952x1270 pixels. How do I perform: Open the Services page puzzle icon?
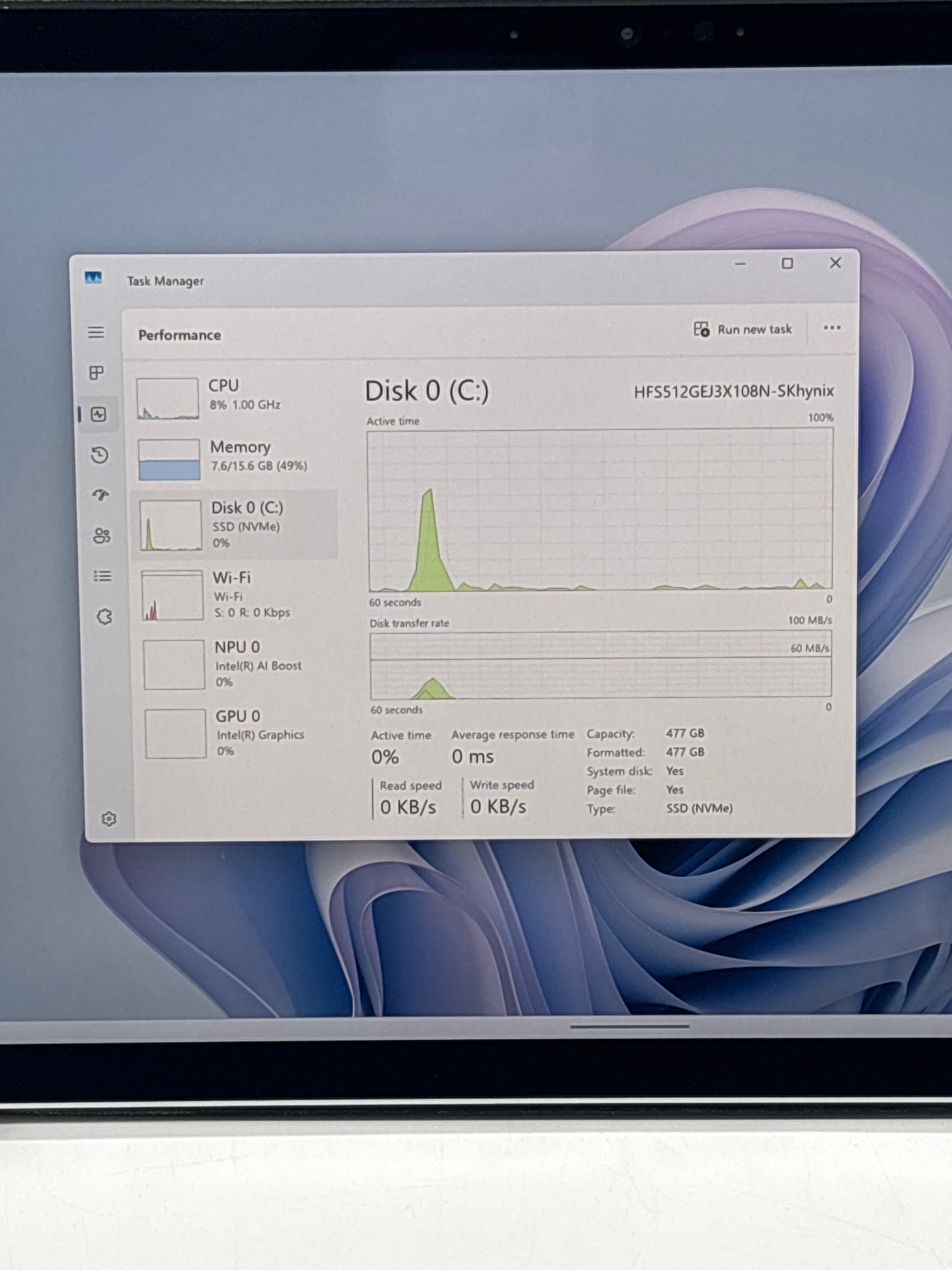pos(105,617)
